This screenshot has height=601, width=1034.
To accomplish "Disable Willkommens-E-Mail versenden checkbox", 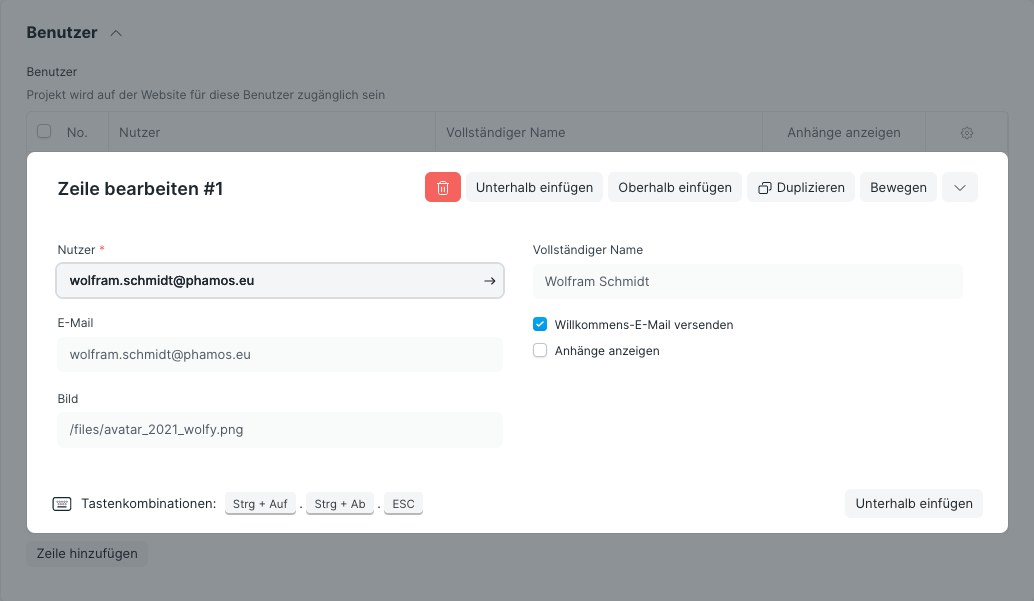I will [x=540, y=325].
